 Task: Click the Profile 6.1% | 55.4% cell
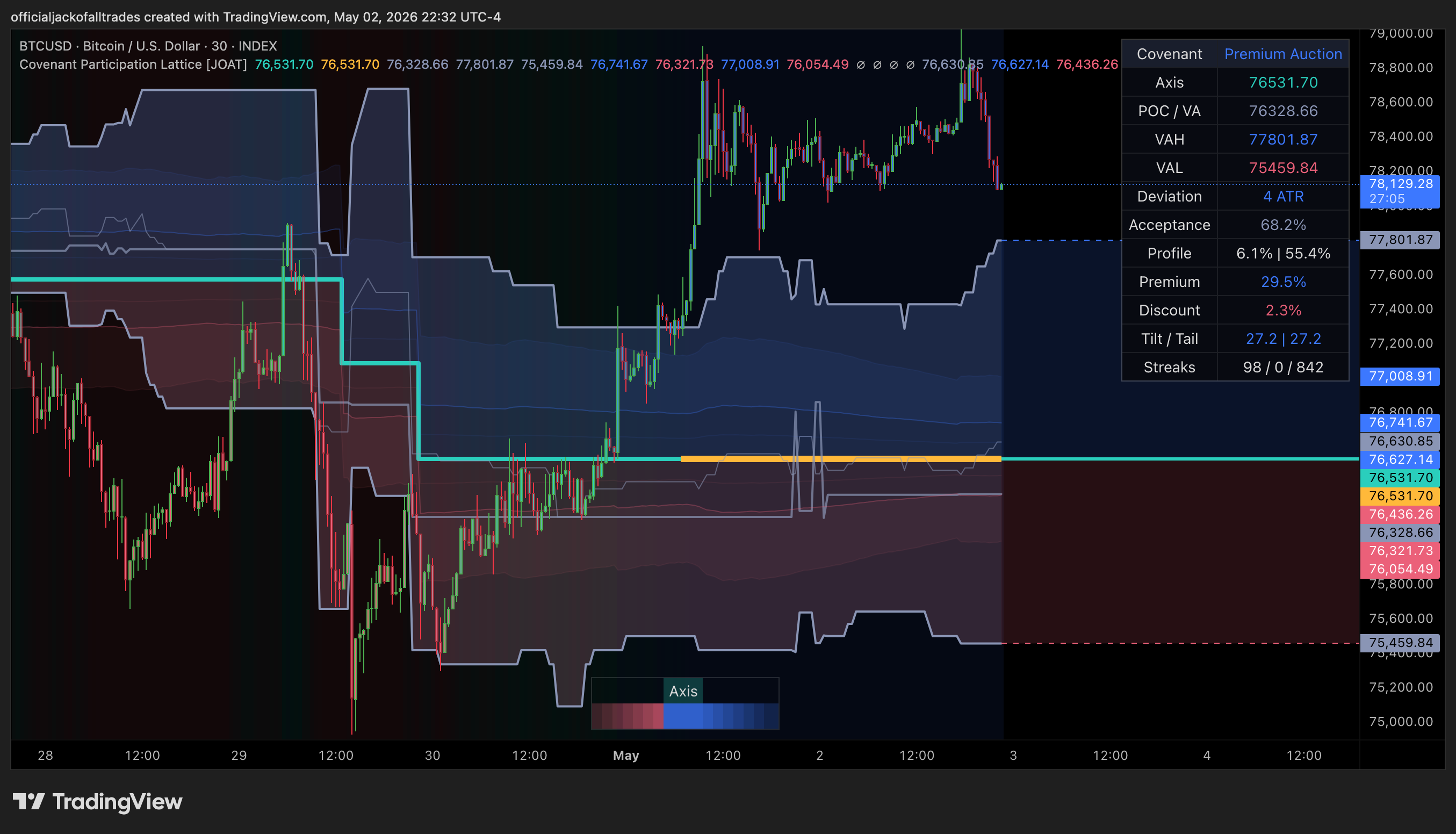[1282, 253]
